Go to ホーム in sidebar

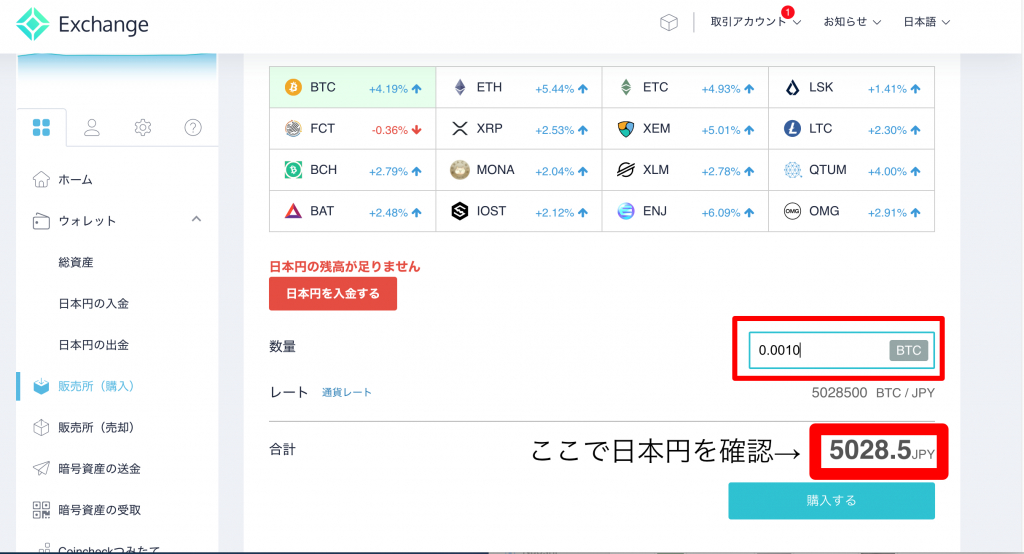75,180
